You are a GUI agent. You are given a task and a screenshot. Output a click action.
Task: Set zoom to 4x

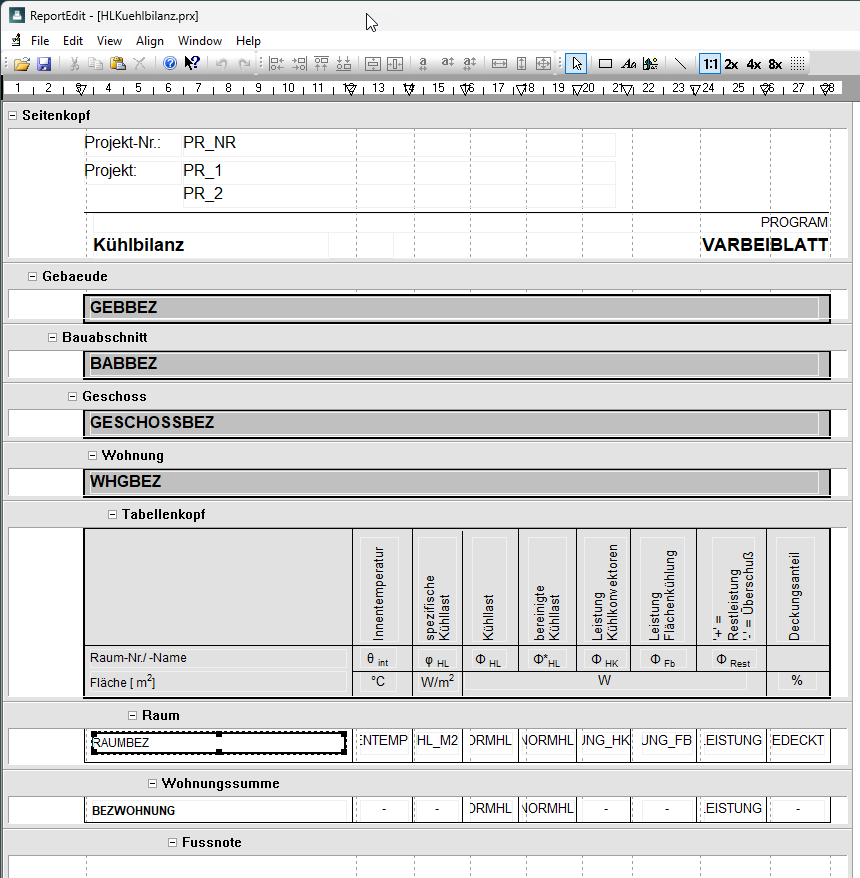coord(754,64)
